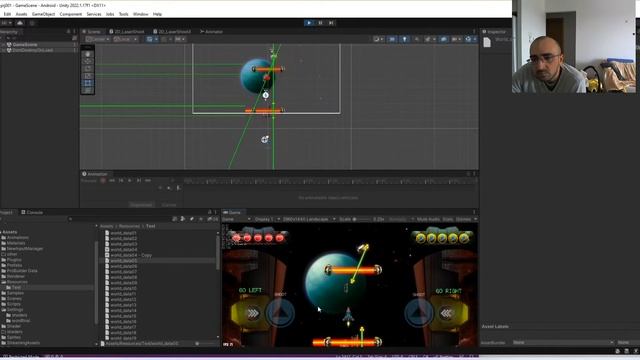Open the Game view resolution dropdown
The image size is (640, 360).
click(x=309, y=219)
